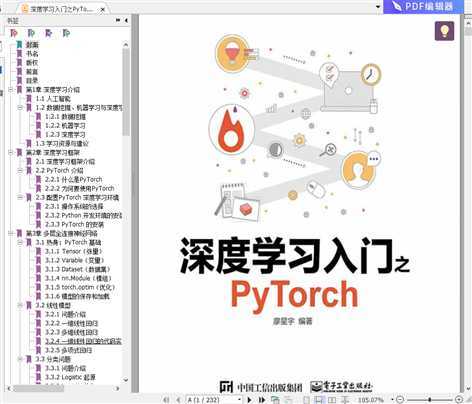This screenshot has height=404, width=472.
Task: Click bookmark panel horizontal scrollbar thumb
Action: (39, 388)
